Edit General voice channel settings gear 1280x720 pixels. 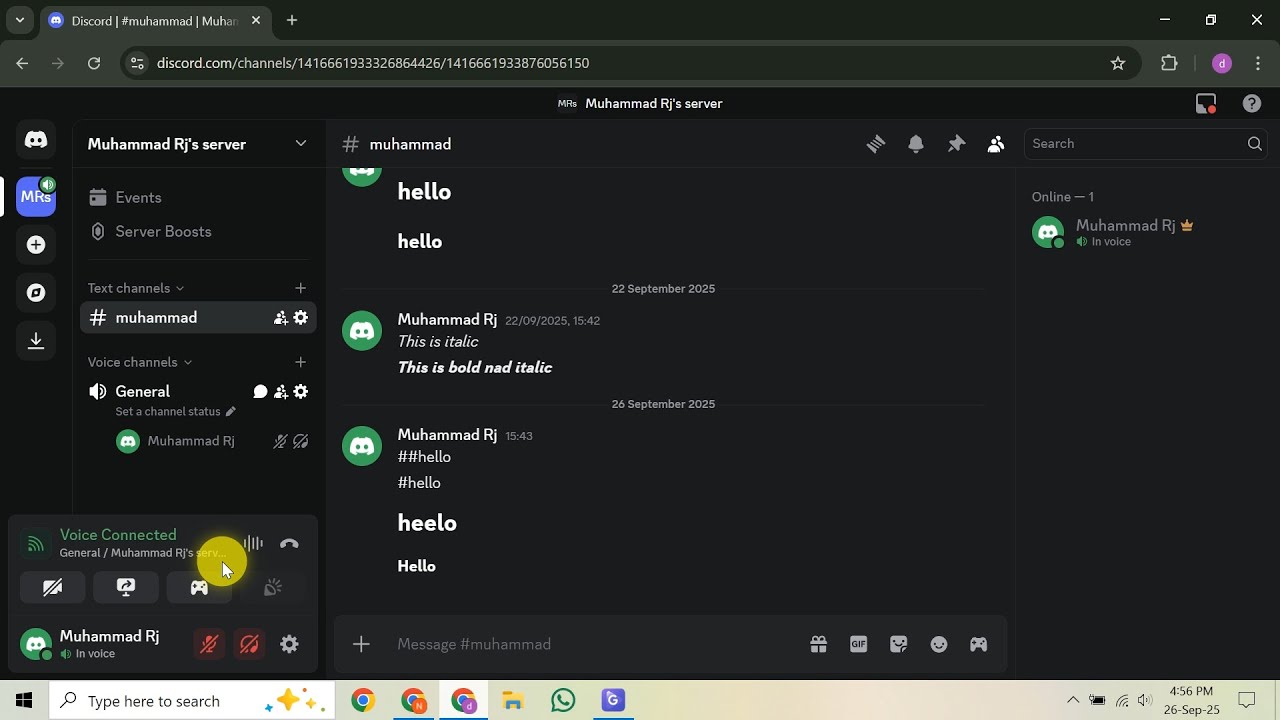click(301, 392)
